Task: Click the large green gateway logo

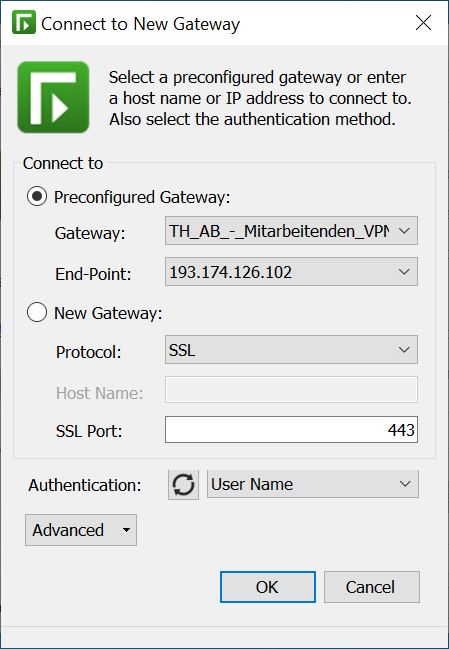Action: pyautogui.click(x=53, y=97)
